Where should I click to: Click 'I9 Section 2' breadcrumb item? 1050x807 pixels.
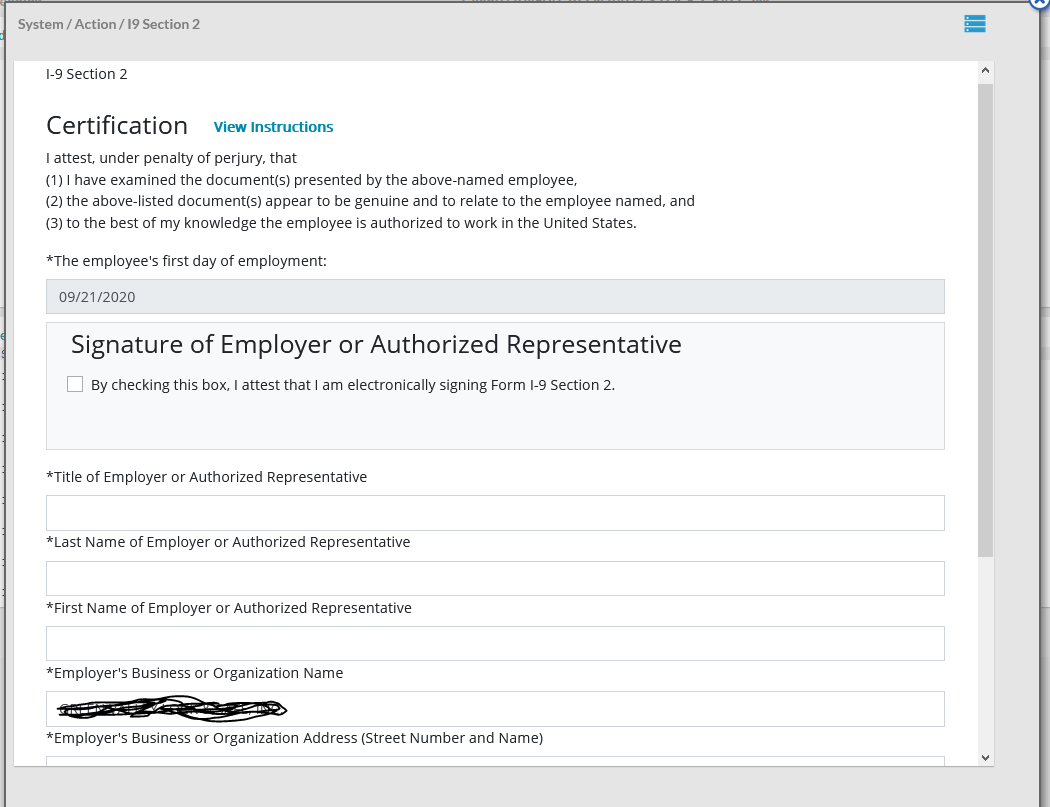[163, 24]
